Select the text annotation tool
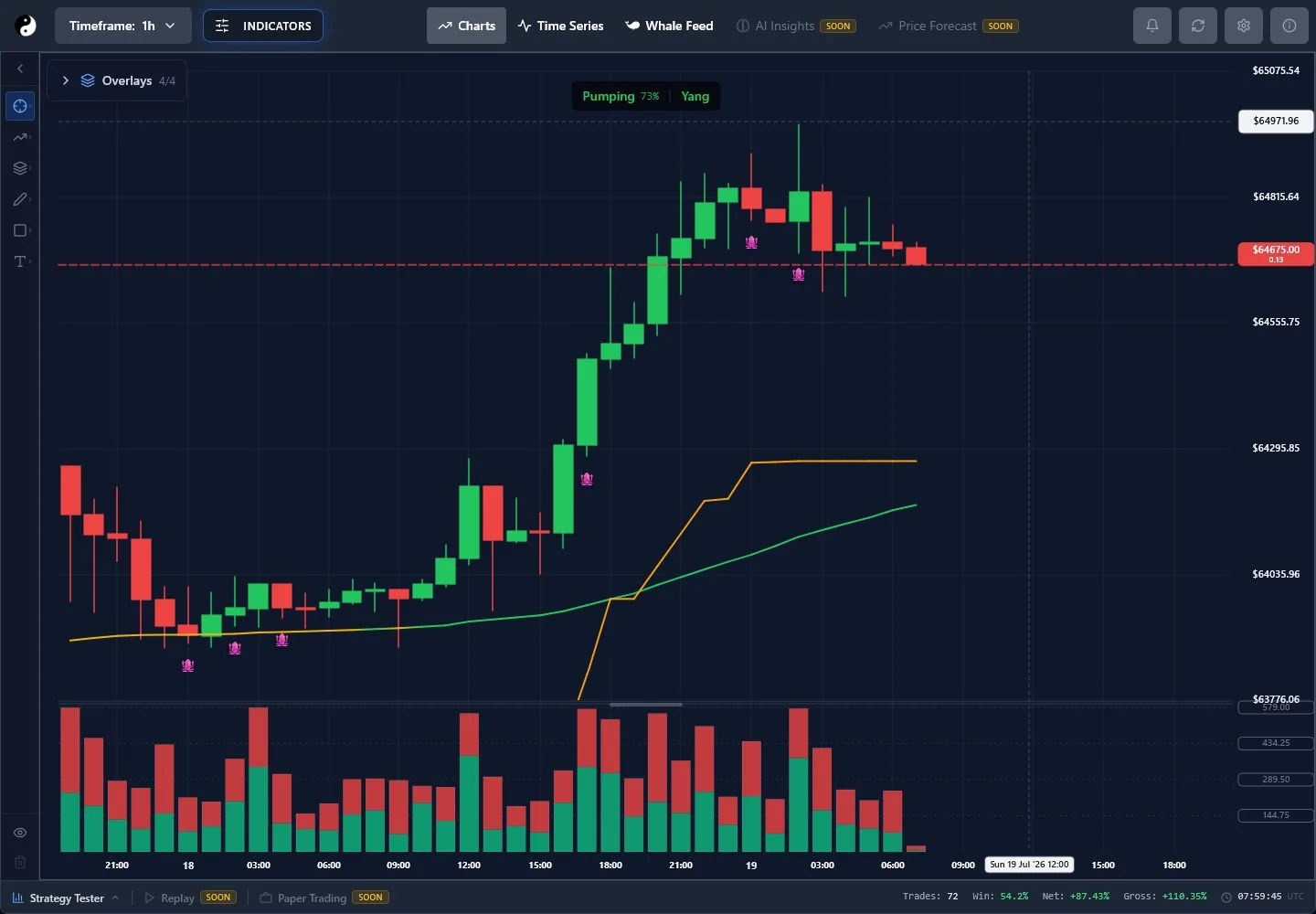 pos(20,261)
